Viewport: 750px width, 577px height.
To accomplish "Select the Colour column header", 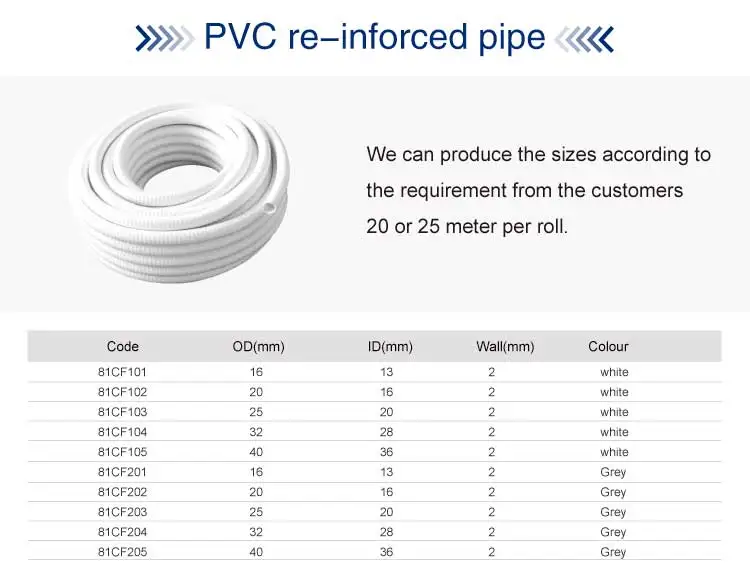I will (x=608, y=347).
